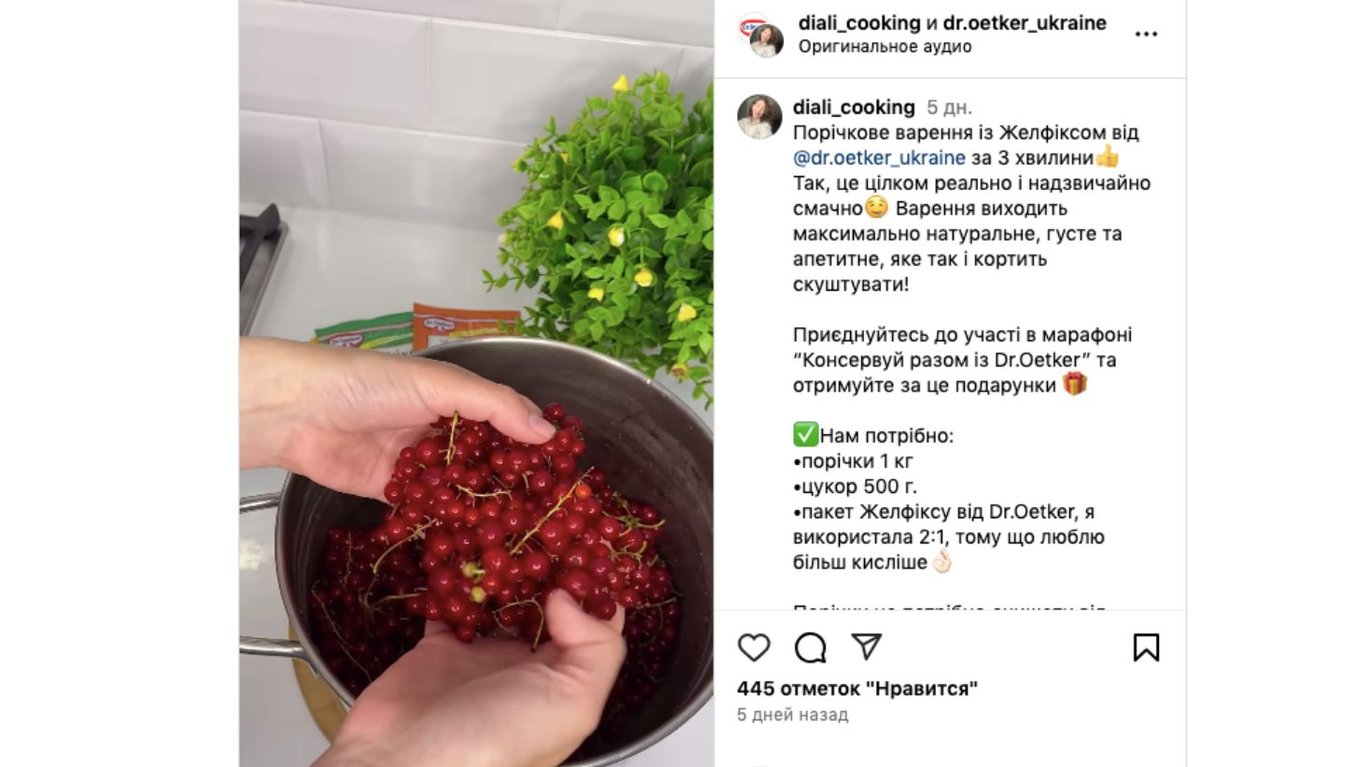
Task: Open dr.oetker_ukraine profile from the header
Action: click(1024, 23)
